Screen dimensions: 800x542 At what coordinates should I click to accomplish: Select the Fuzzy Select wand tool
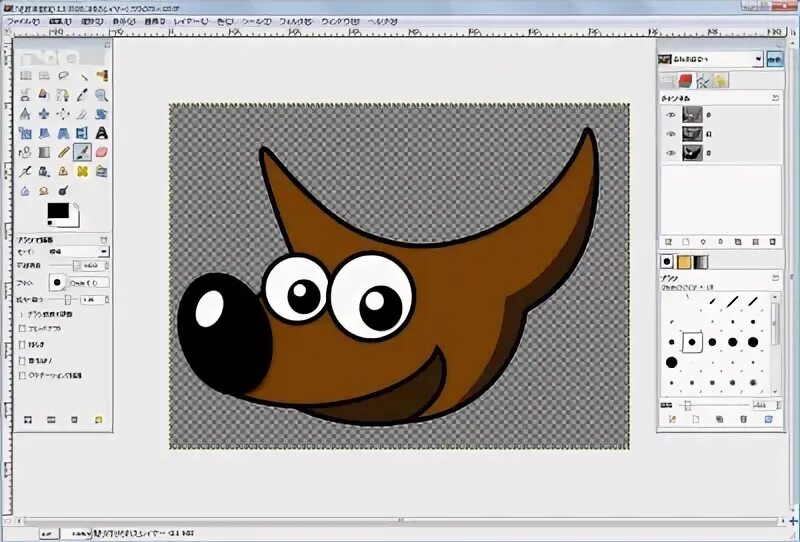(x=83, y=76)
